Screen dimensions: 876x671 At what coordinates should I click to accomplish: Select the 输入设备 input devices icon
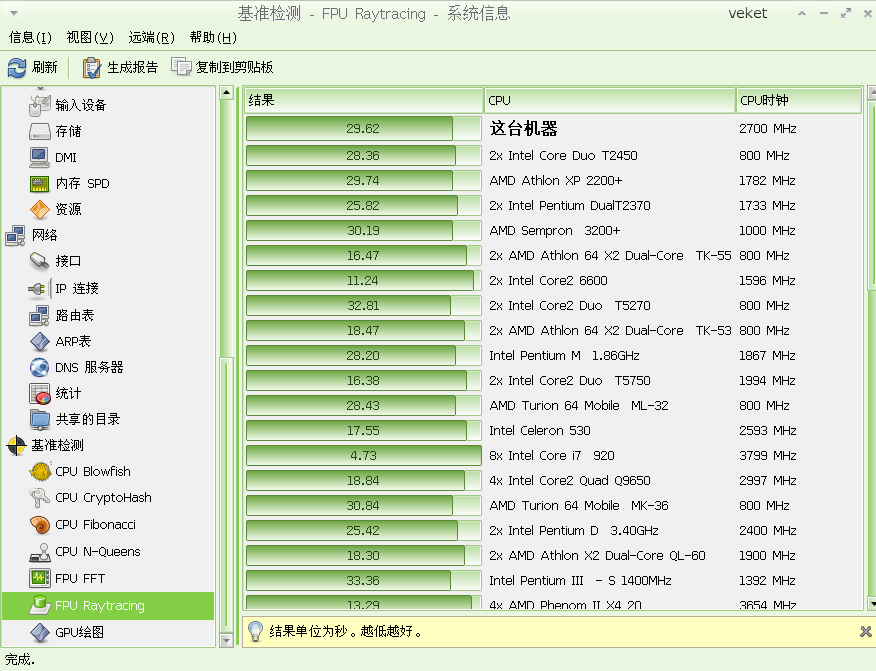point(40,105)
